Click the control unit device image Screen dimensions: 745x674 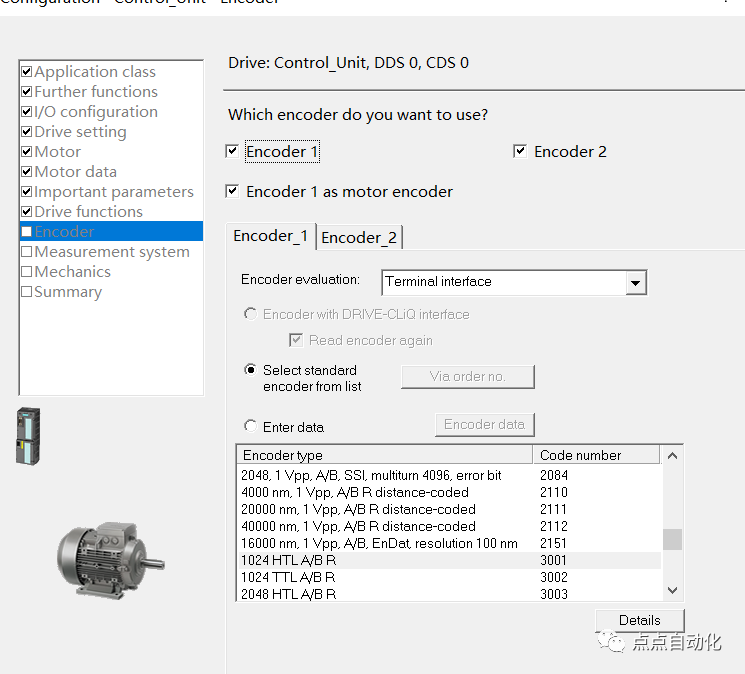(x=28, y=436)
